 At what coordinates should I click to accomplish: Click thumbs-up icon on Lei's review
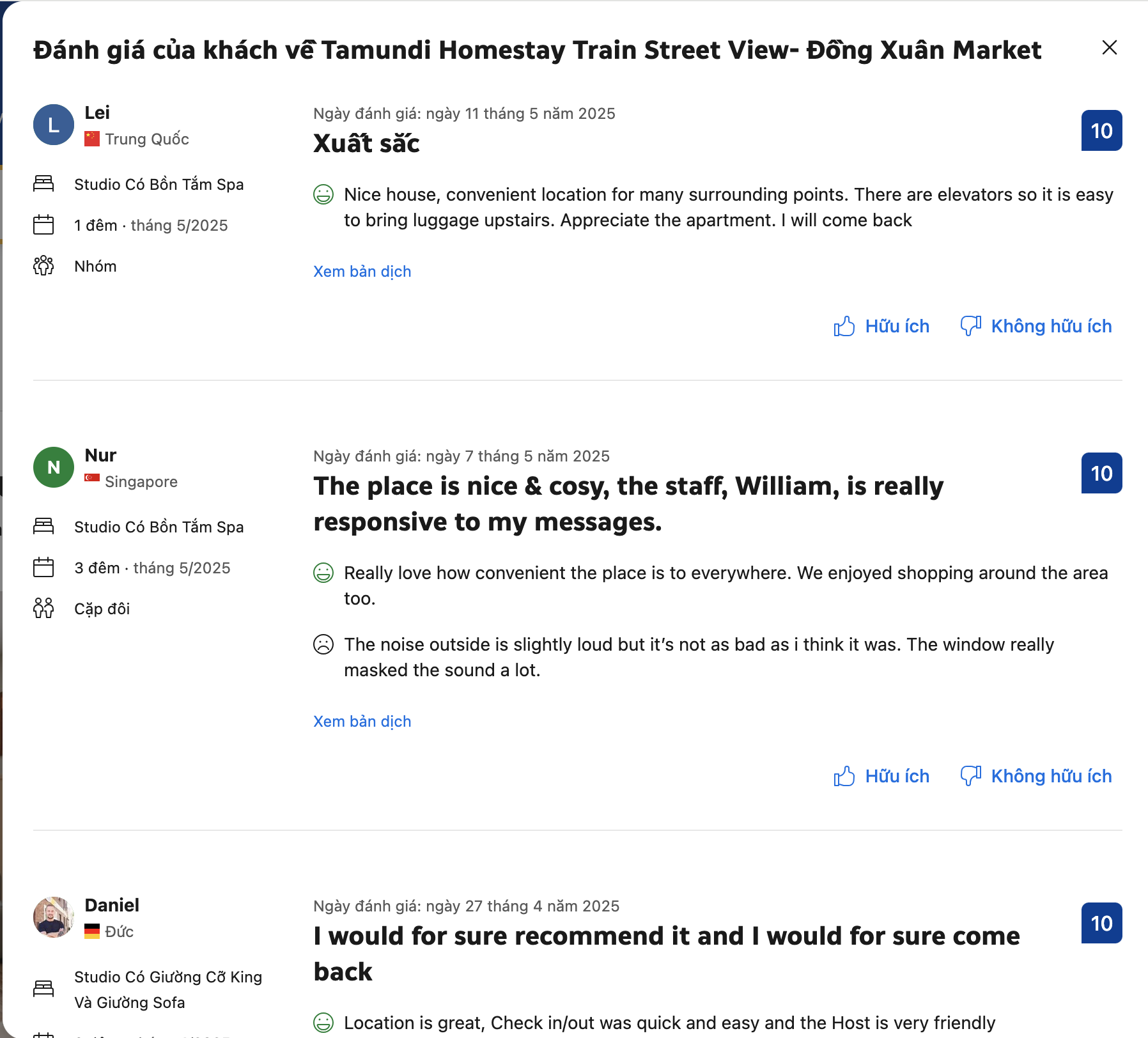tap(844, 327)
